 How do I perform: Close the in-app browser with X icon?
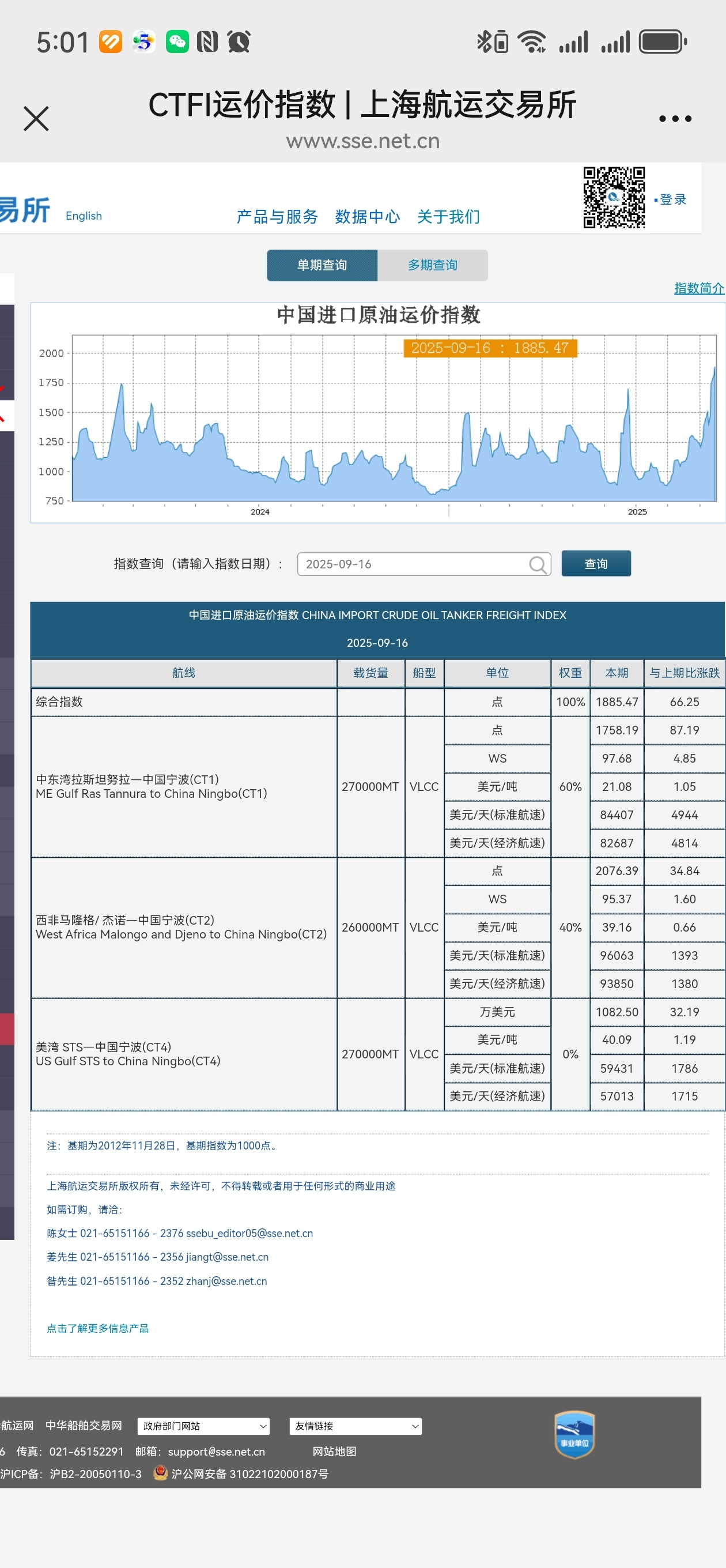tap(36, 119)
